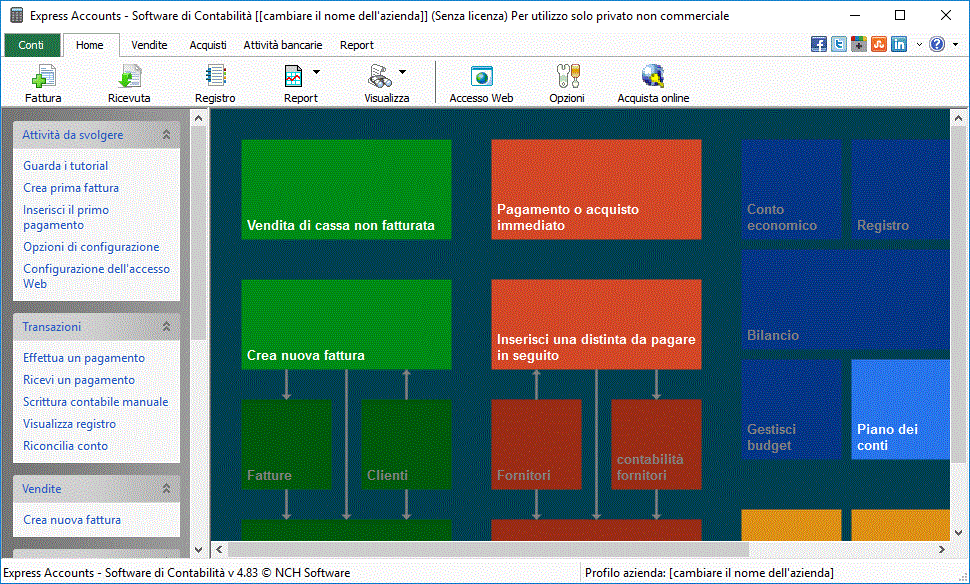Click Inserisci una distinta da pagare tile
This screenshot has height=584, width=970.
(x=596, y=325)
